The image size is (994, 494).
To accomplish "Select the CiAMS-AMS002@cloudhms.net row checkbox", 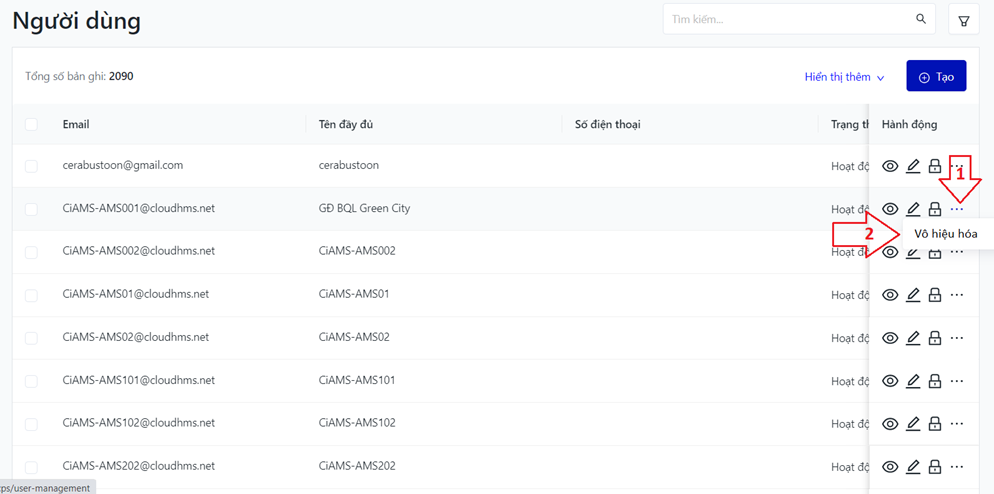I will (31, 252).
